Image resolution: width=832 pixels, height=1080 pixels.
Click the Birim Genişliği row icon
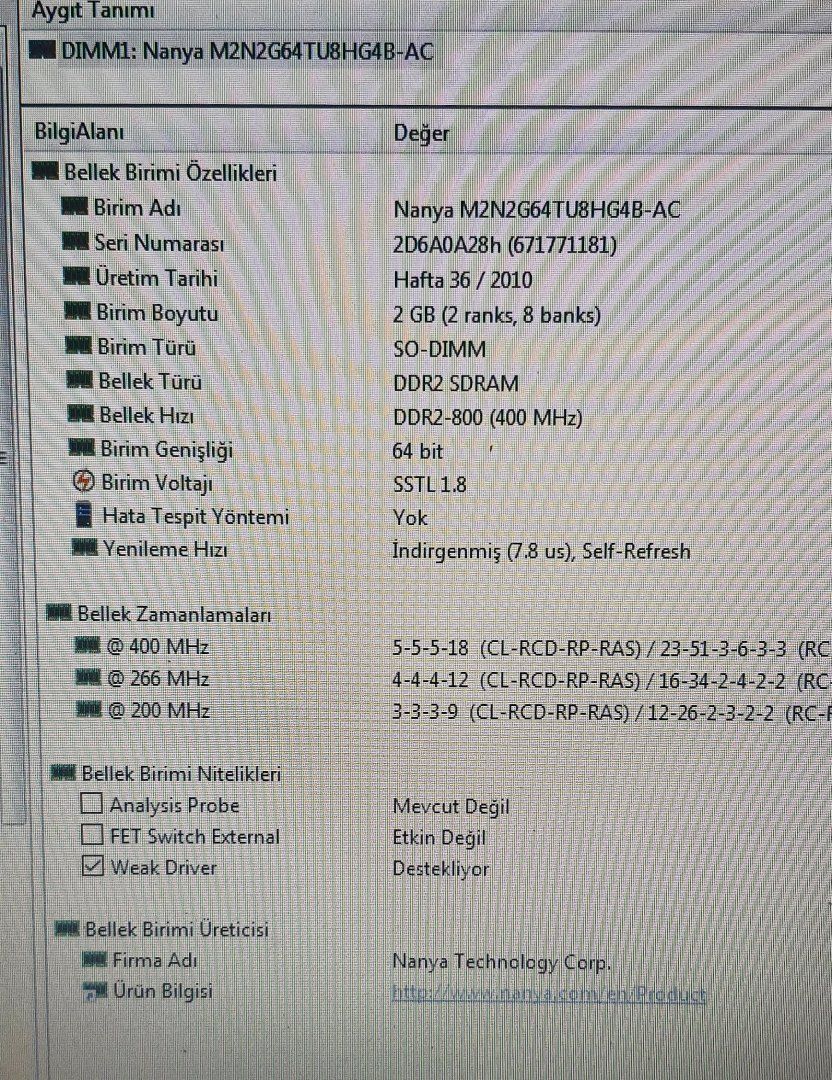point(82,448)
